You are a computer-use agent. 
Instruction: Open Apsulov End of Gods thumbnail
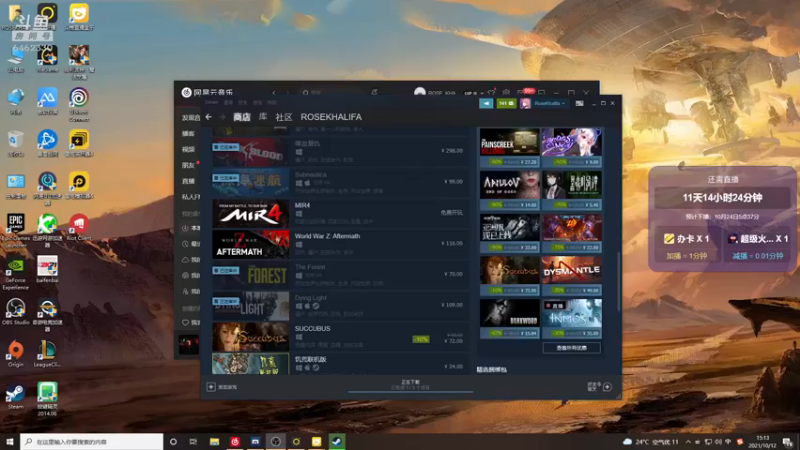509,190
